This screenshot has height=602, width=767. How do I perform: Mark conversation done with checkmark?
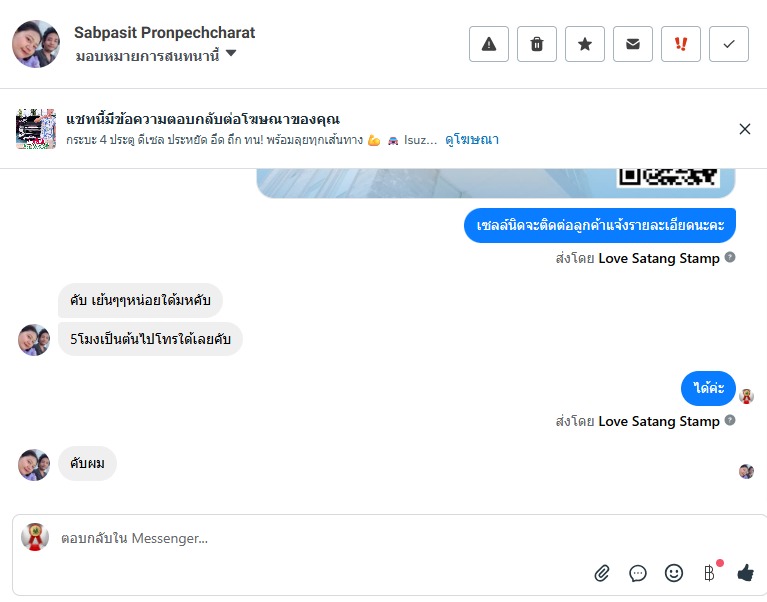click(728, 44)
